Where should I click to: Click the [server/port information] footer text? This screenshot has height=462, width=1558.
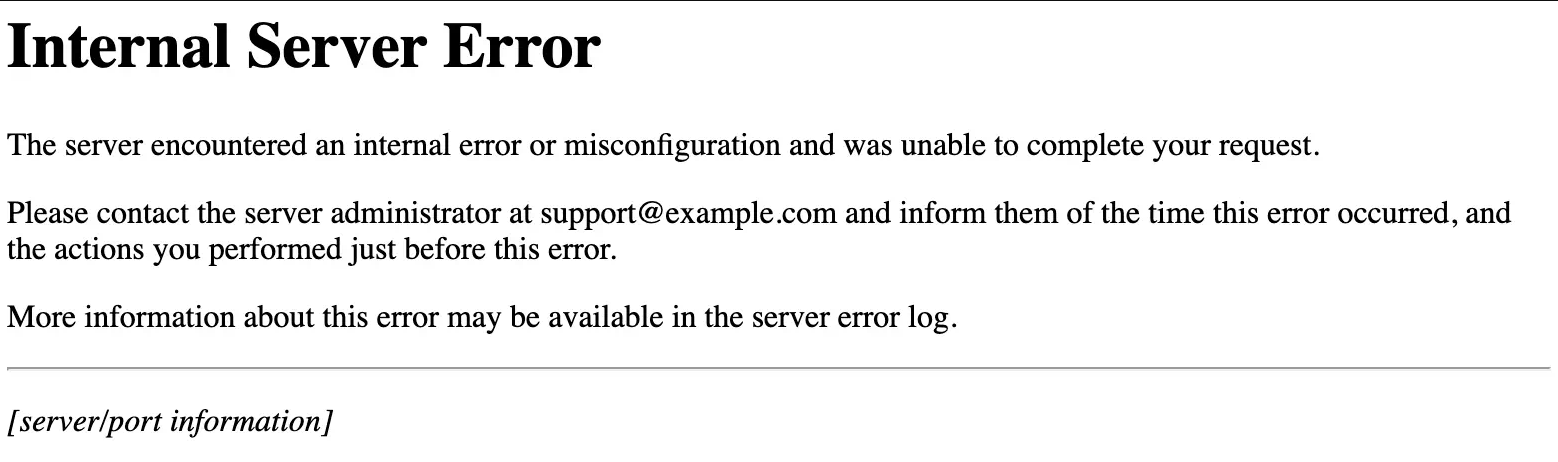[170, 422]
